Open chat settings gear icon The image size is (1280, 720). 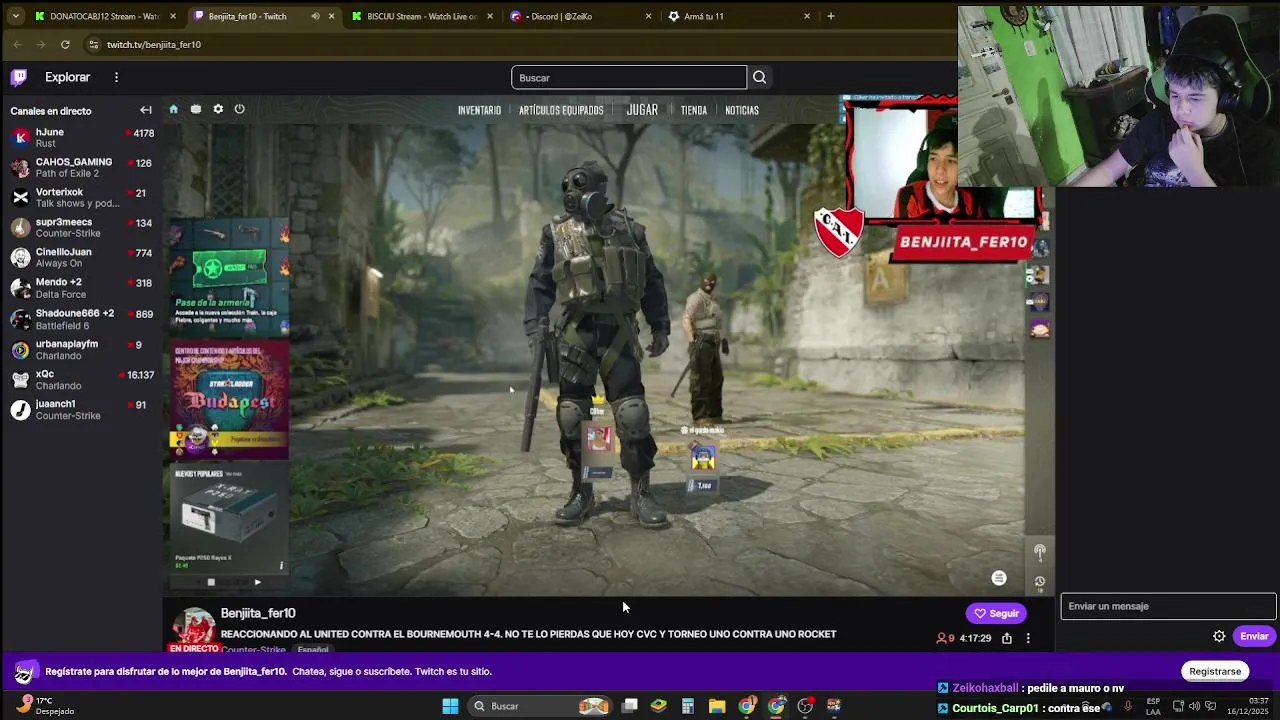1219,636
